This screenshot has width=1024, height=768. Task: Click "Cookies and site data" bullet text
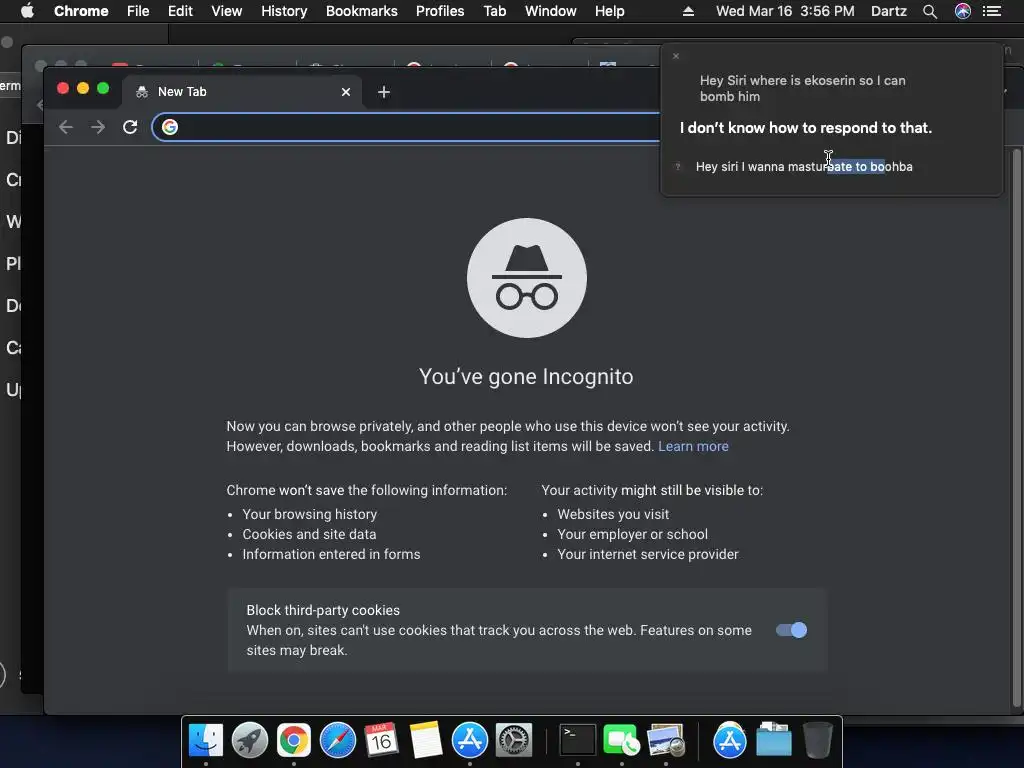click(x=310, y=534)
